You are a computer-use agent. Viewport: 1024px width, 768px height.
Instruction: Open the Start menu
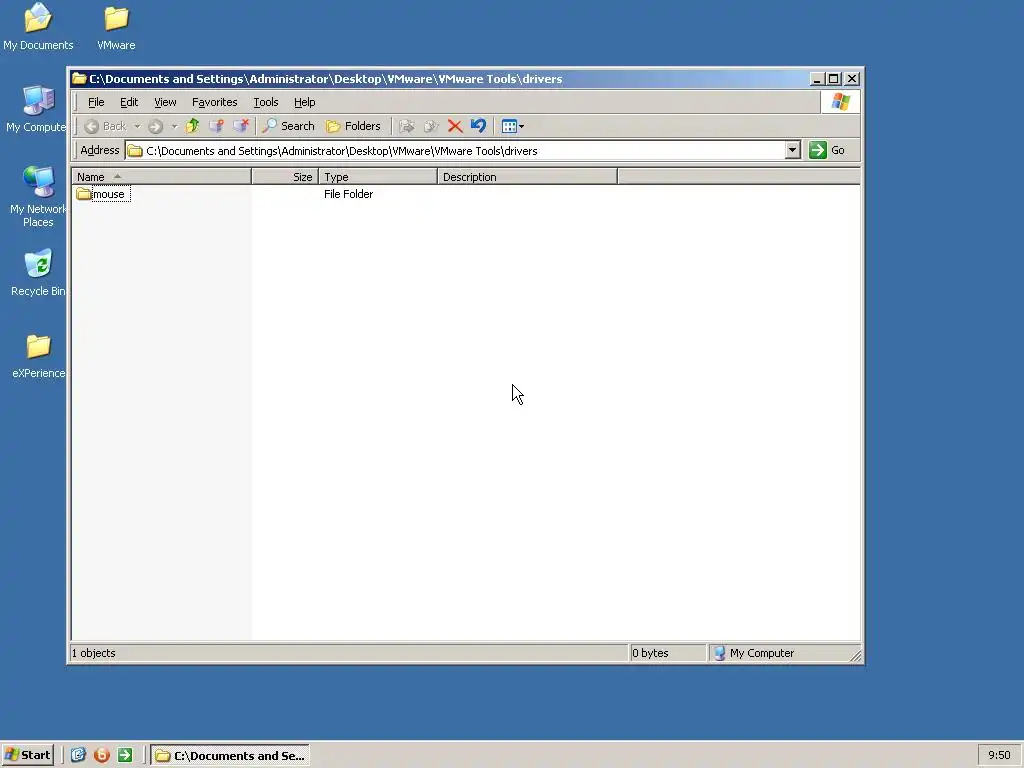pyautogui.click(x=27, y=755)
